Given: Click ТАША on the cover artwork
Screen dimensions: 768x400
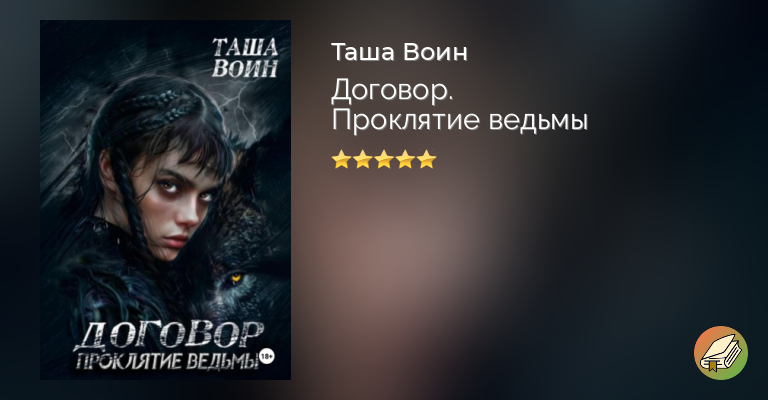Looking at the screenshot, I should point(245,47).
